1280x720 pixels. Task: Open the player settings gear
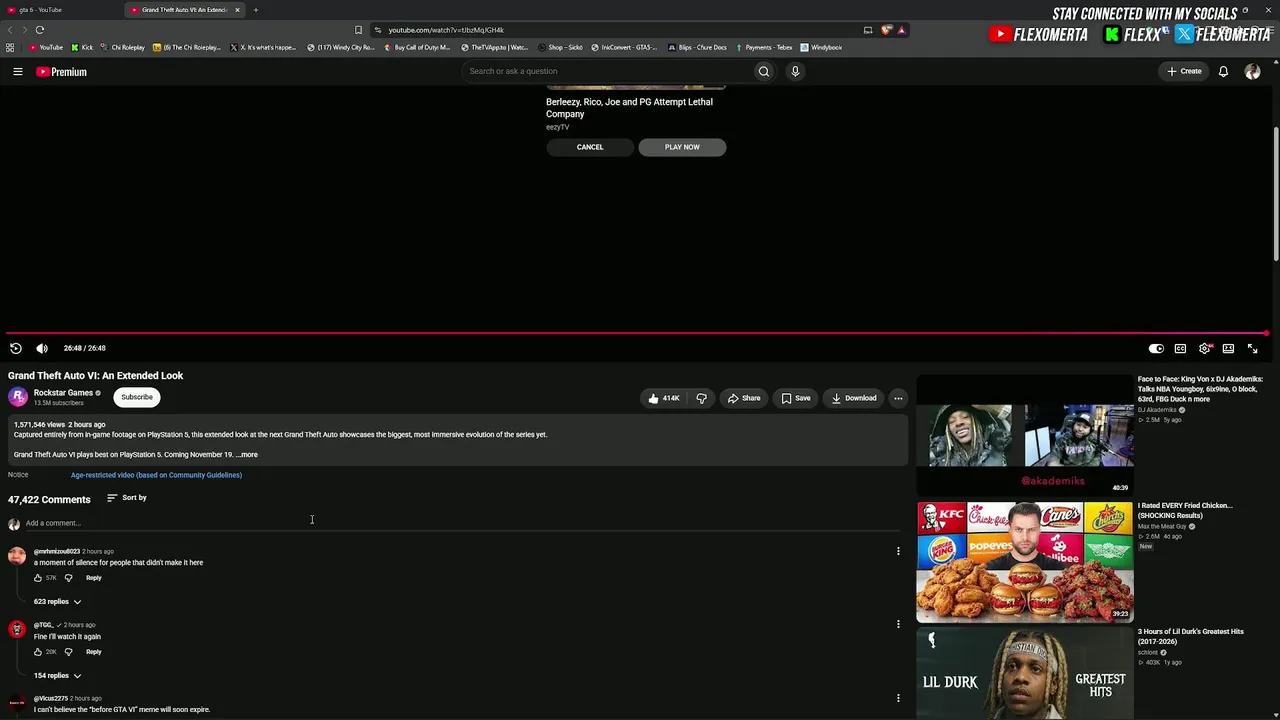[x=1205, y=348]
